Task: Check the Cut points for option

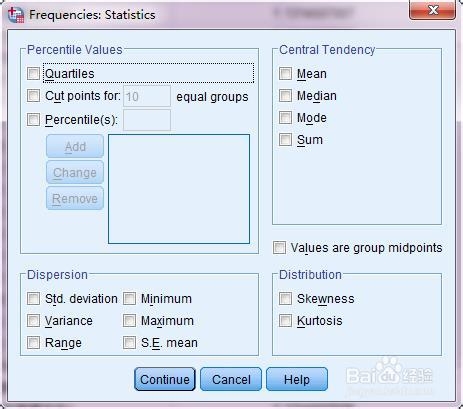Action: [x=33, y=96]
